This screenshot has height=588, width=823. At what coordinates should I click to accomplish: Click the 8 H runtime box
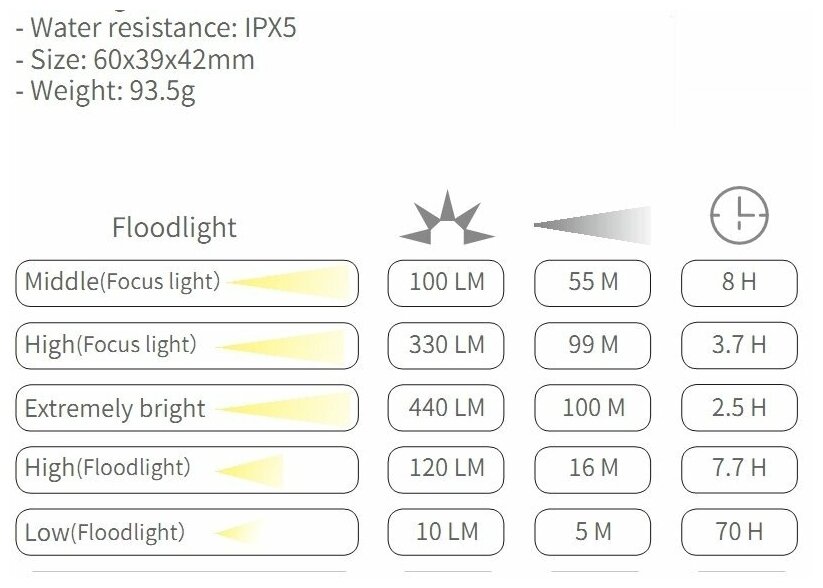point(739,283)
